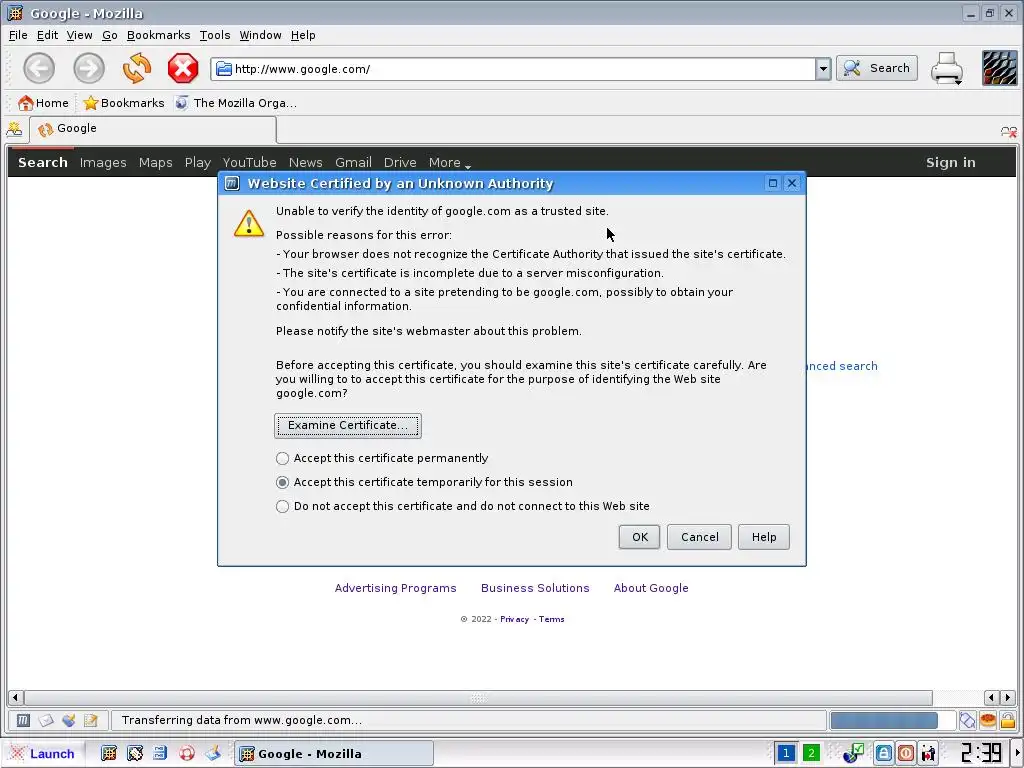
Task: Click the Help button in the dialog
Action: (x=763, y=537)
